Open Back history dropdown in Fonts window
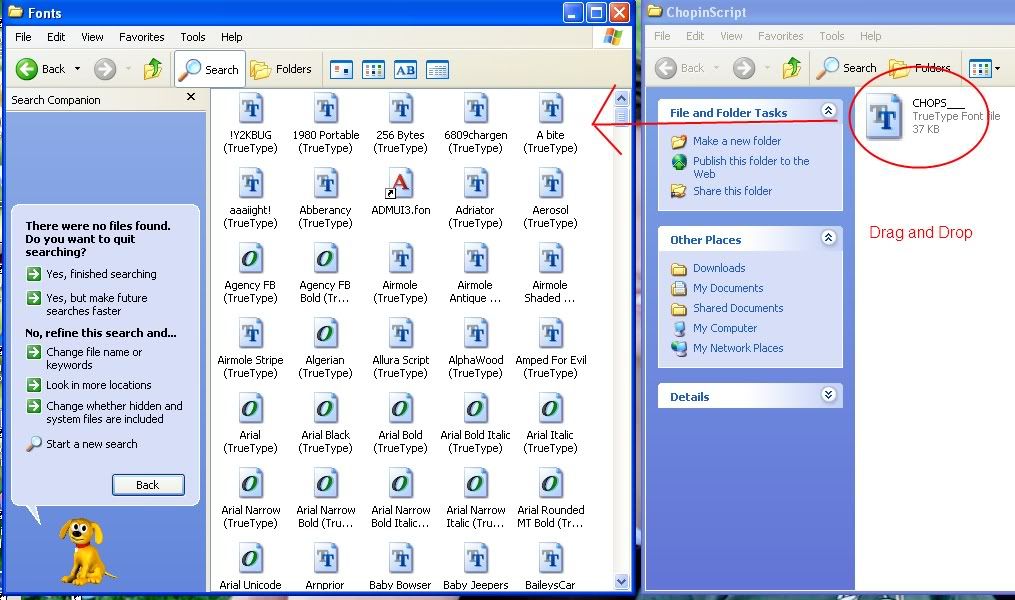This screenshot has height=600, width=1015. [x=78, y=69]
